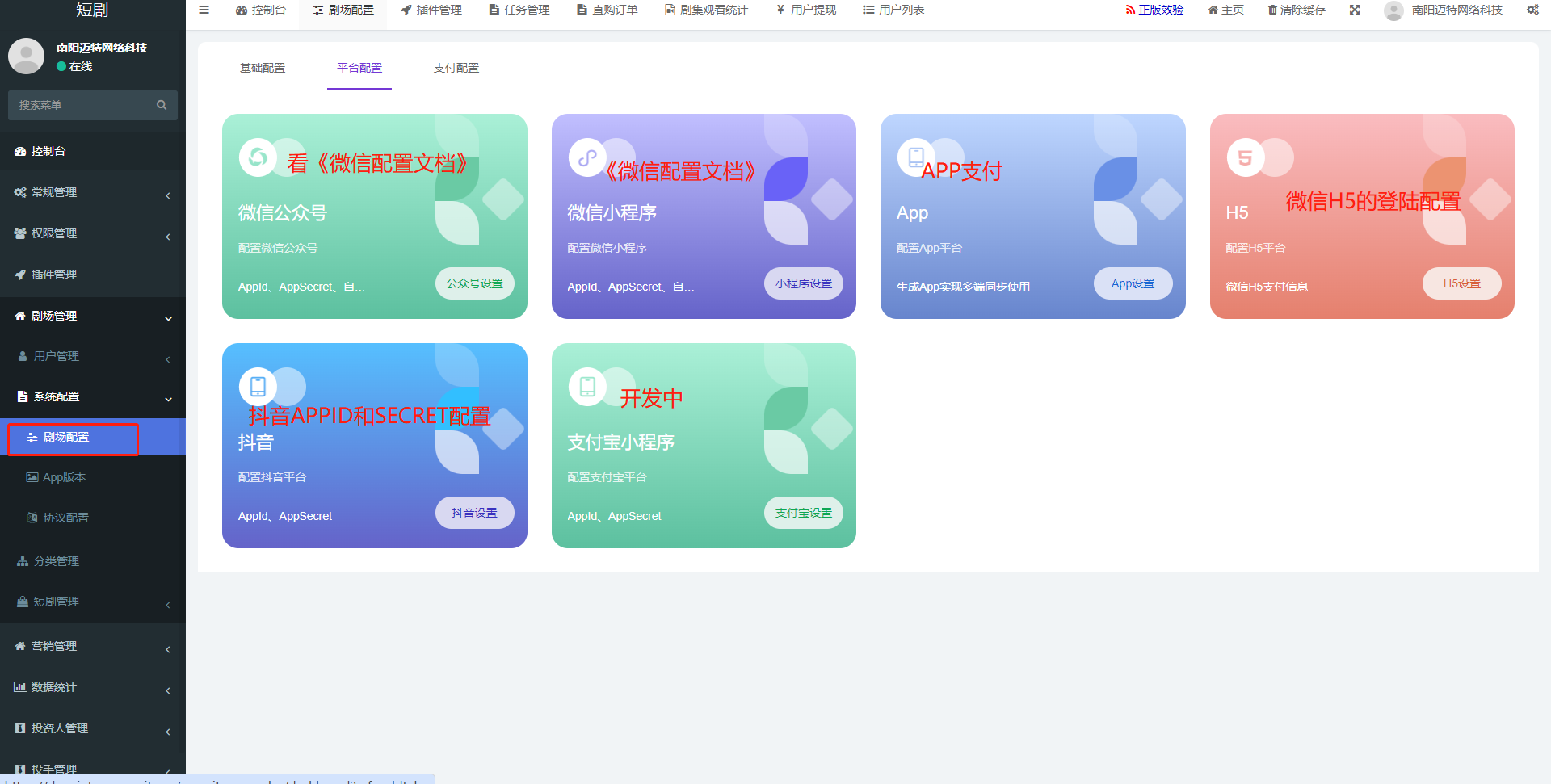
Task: Expand 数据统计 sidebar menu
Action: (x=93, y=687)
